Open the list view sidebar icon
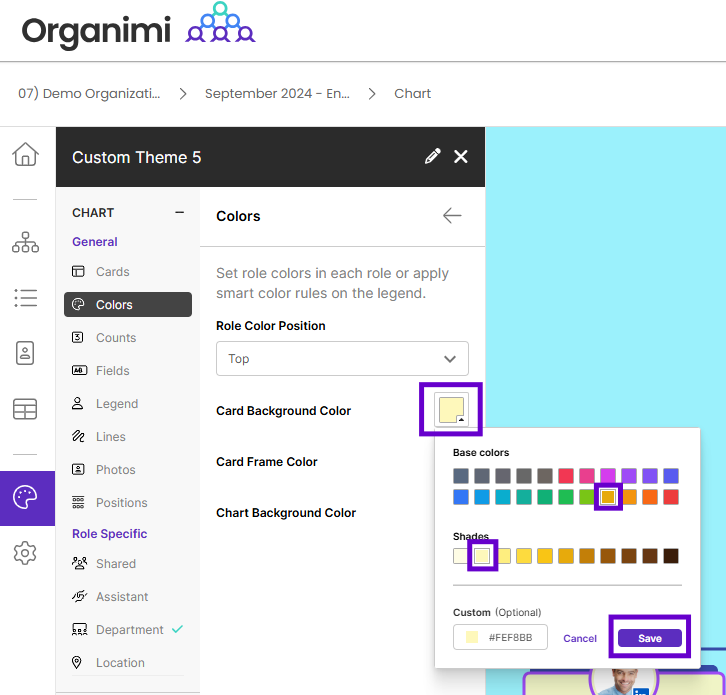 [x=25, y=298]
